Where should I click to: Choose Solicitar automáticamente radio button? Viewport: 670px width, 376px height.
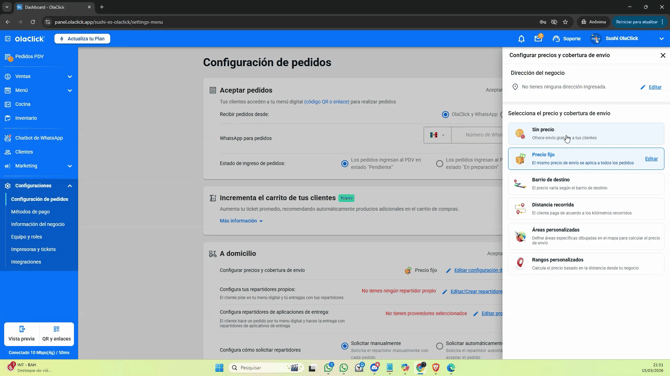pos(439,346)
